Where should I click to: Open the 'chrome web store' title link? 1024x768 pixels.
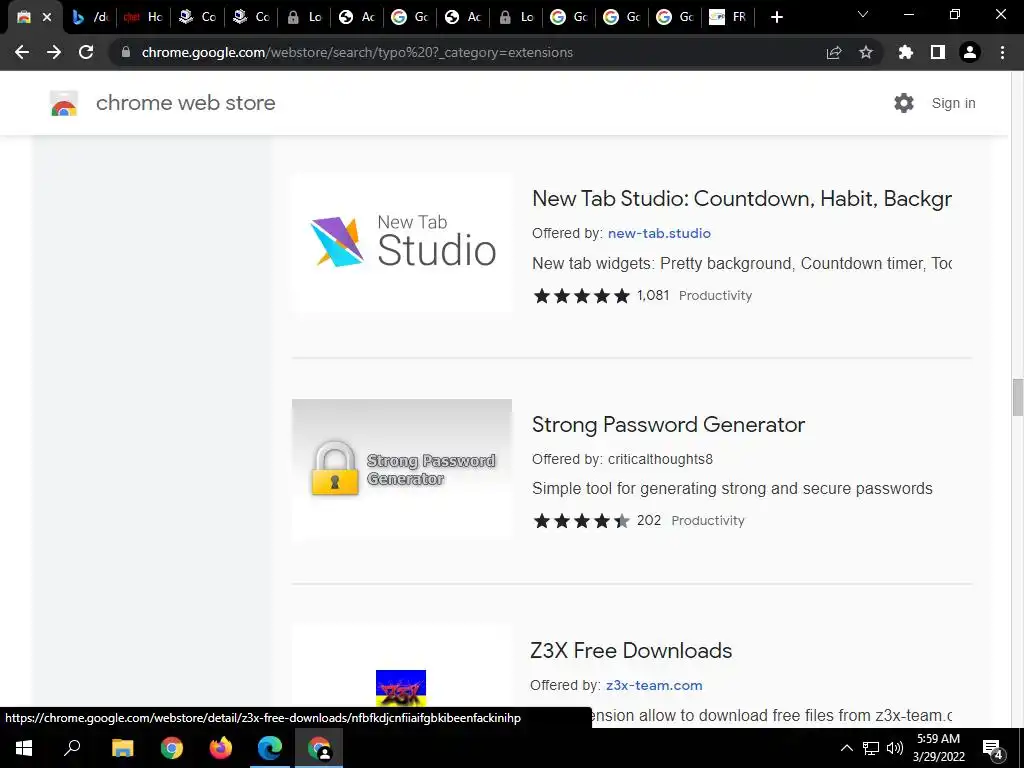tap(185, 103)
